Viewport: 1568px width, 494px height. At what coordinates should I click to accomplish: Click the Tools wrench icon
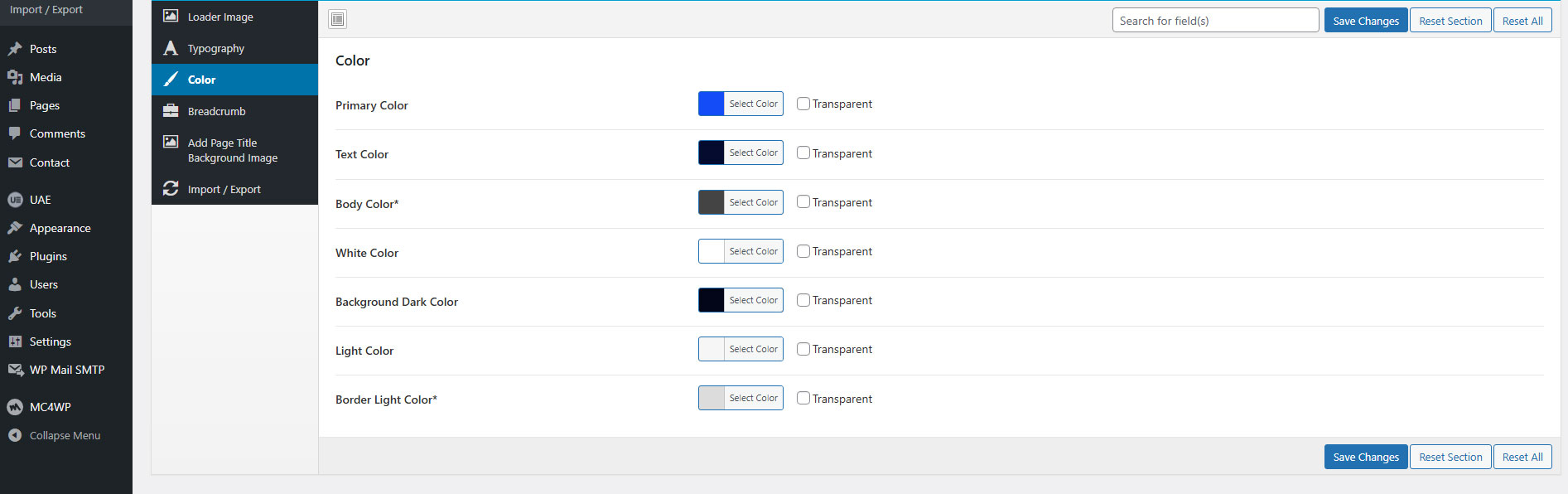15,313
